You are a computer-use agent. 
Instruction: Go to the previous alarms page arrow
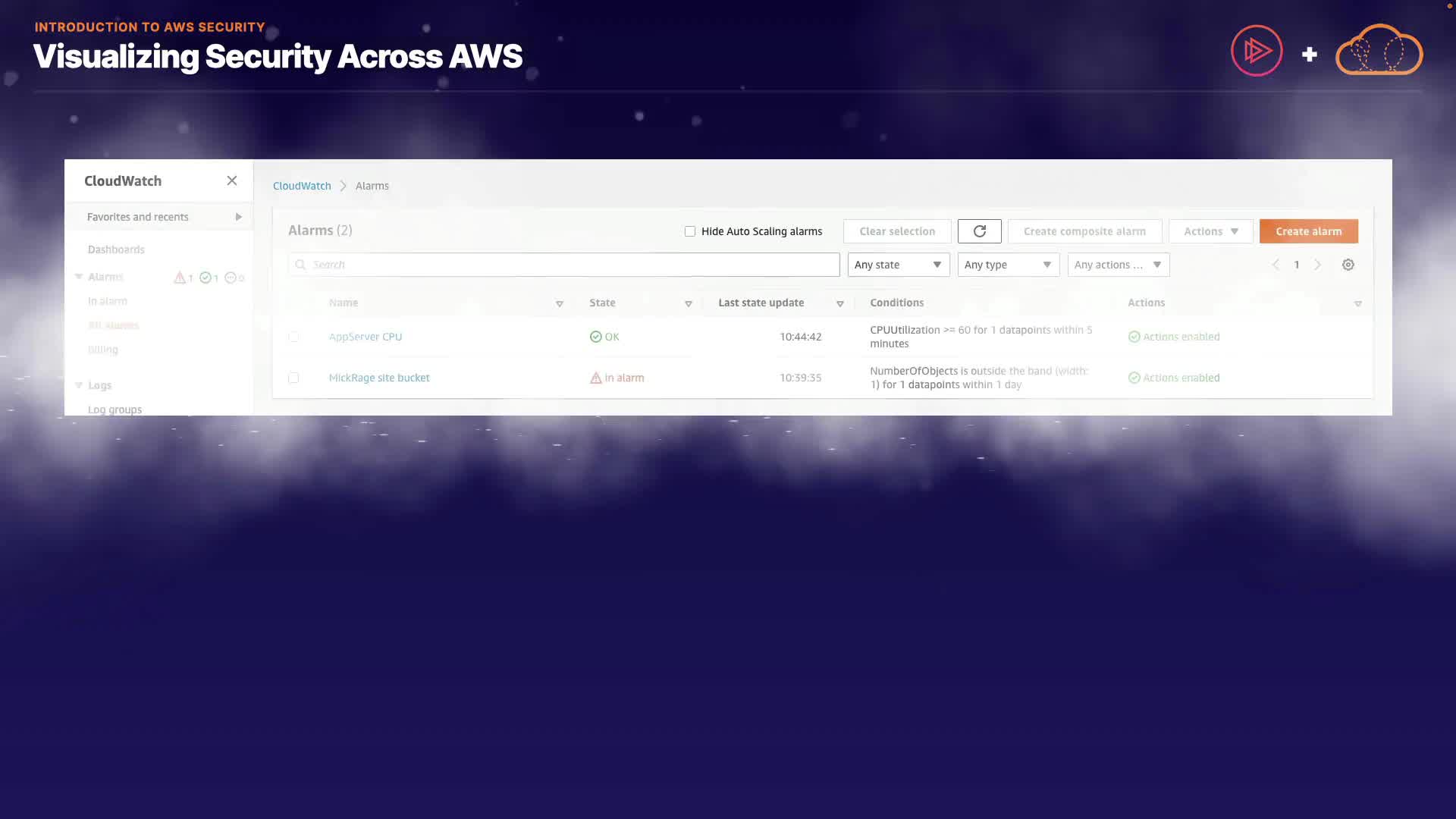tap(1276, 265)
